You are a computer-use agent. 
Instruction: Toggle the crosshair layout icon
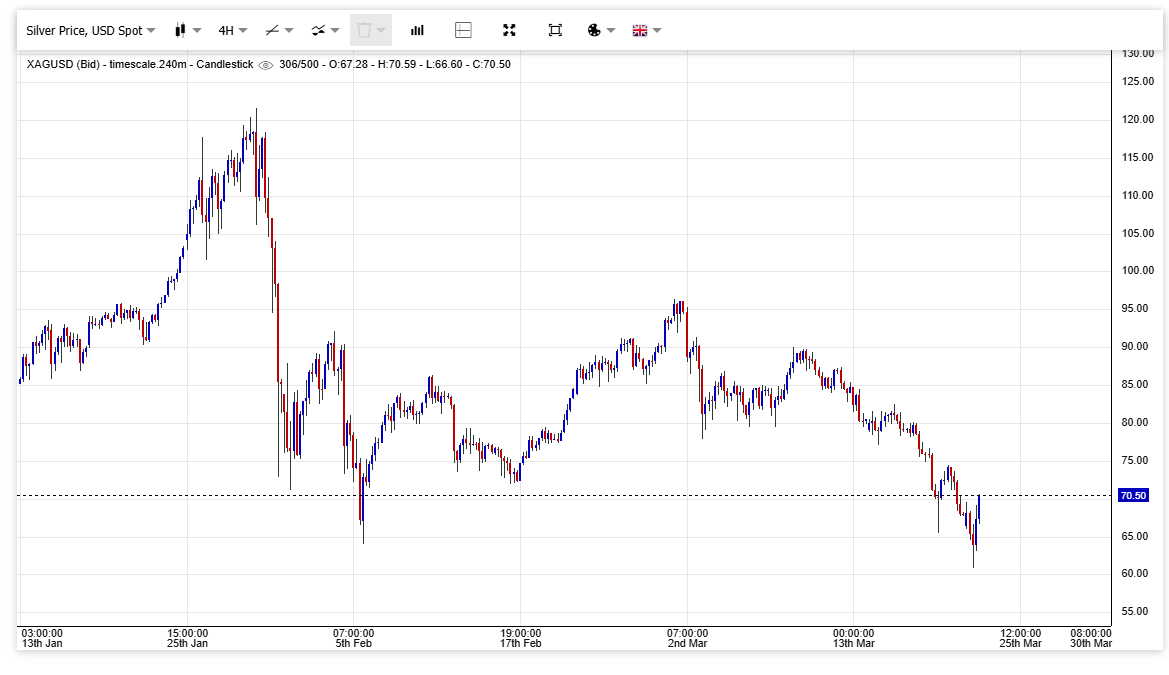click(x=463, y=30)
